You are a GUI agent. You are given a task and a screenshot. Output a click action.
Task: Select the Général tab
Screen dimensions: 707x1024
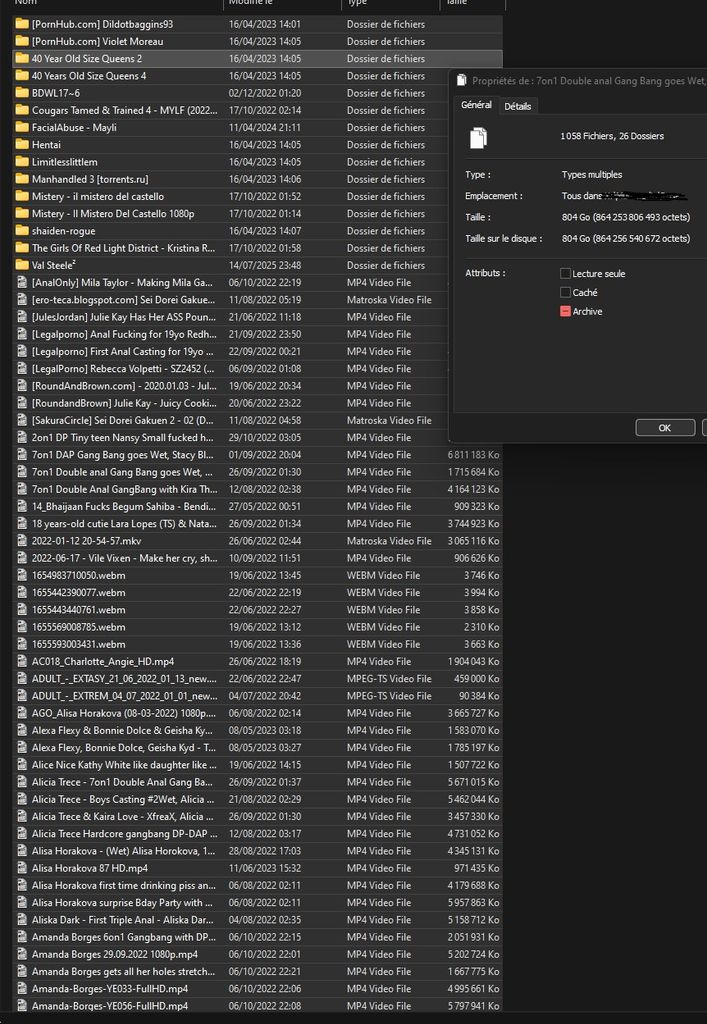point(475,105)
